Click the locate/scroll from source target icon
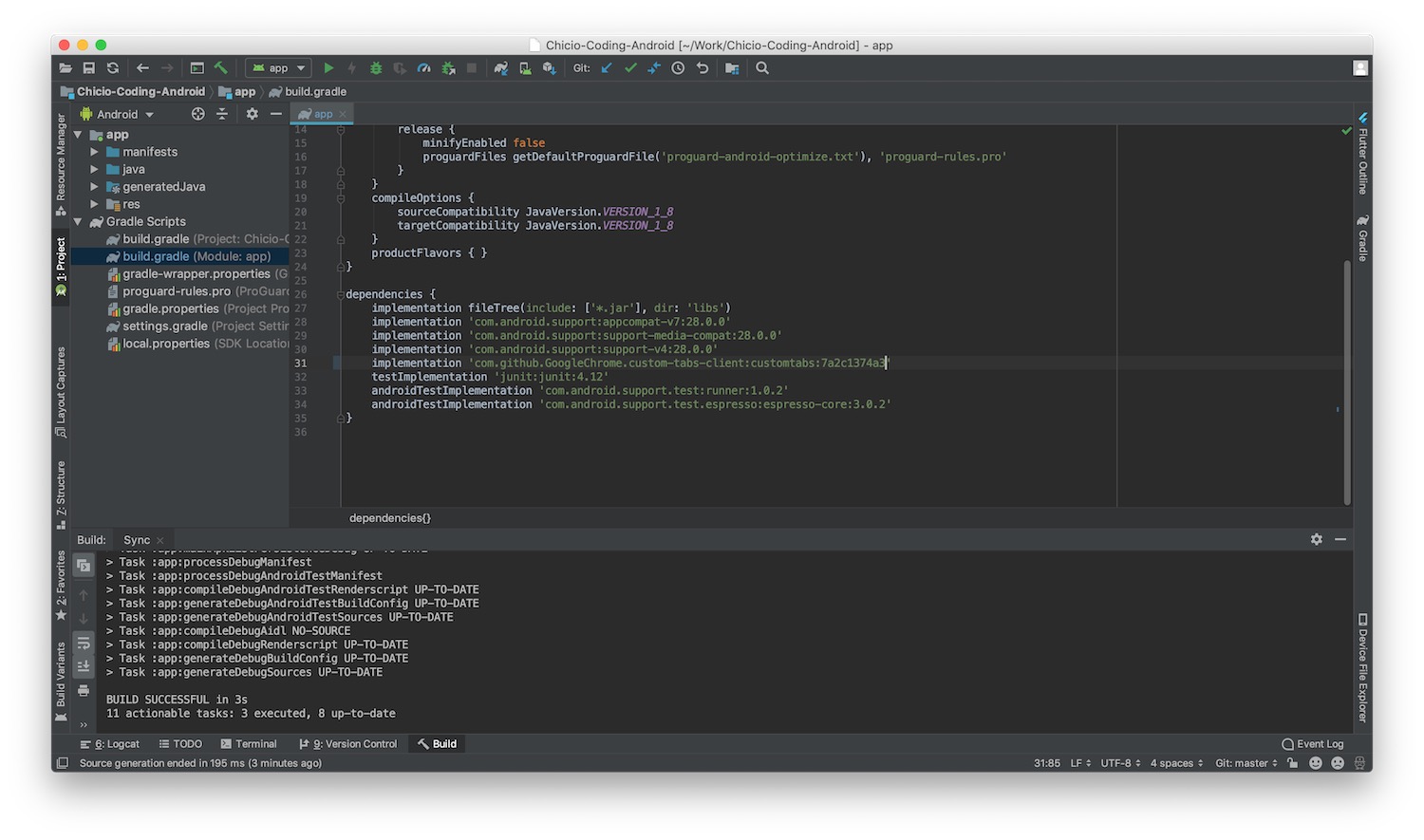Image resolution: width=1424 pixels, height=840 pixels. pos(198,114)
